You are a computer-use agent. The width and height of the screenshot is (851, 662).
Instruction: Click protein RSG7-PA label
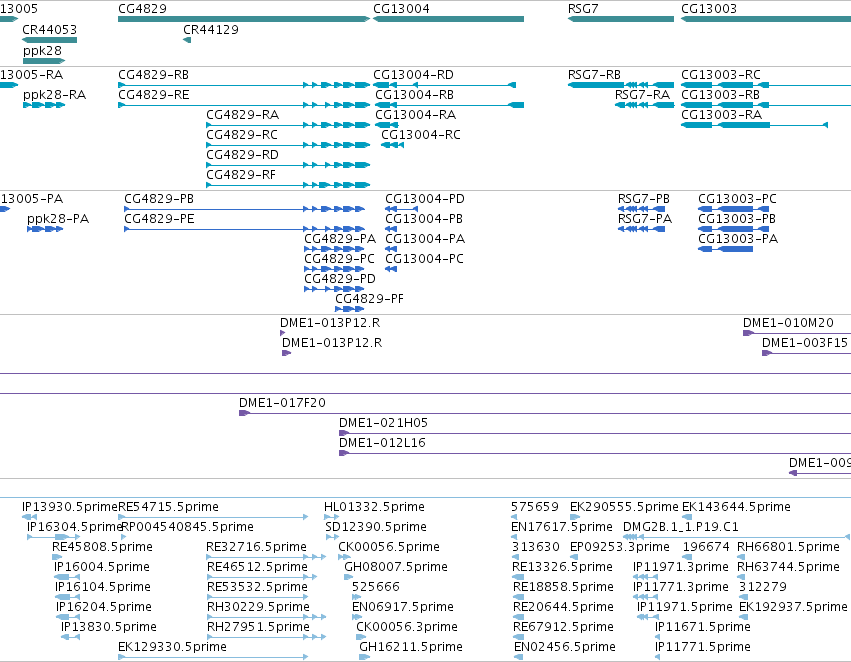point(645,219)
